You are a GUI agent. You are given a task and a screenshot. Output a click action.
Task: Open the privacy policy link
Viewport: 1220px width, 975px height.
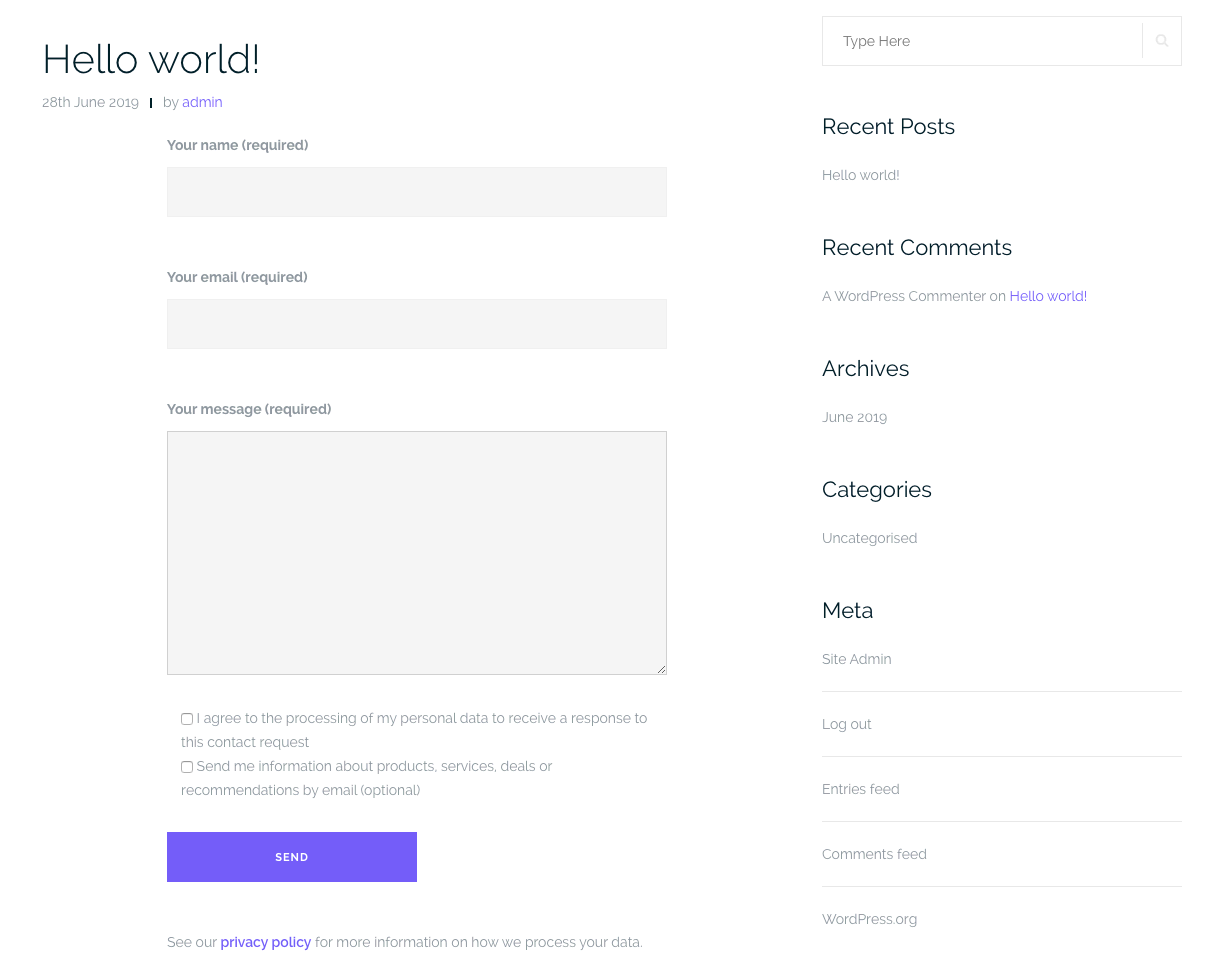click(265, 942)
